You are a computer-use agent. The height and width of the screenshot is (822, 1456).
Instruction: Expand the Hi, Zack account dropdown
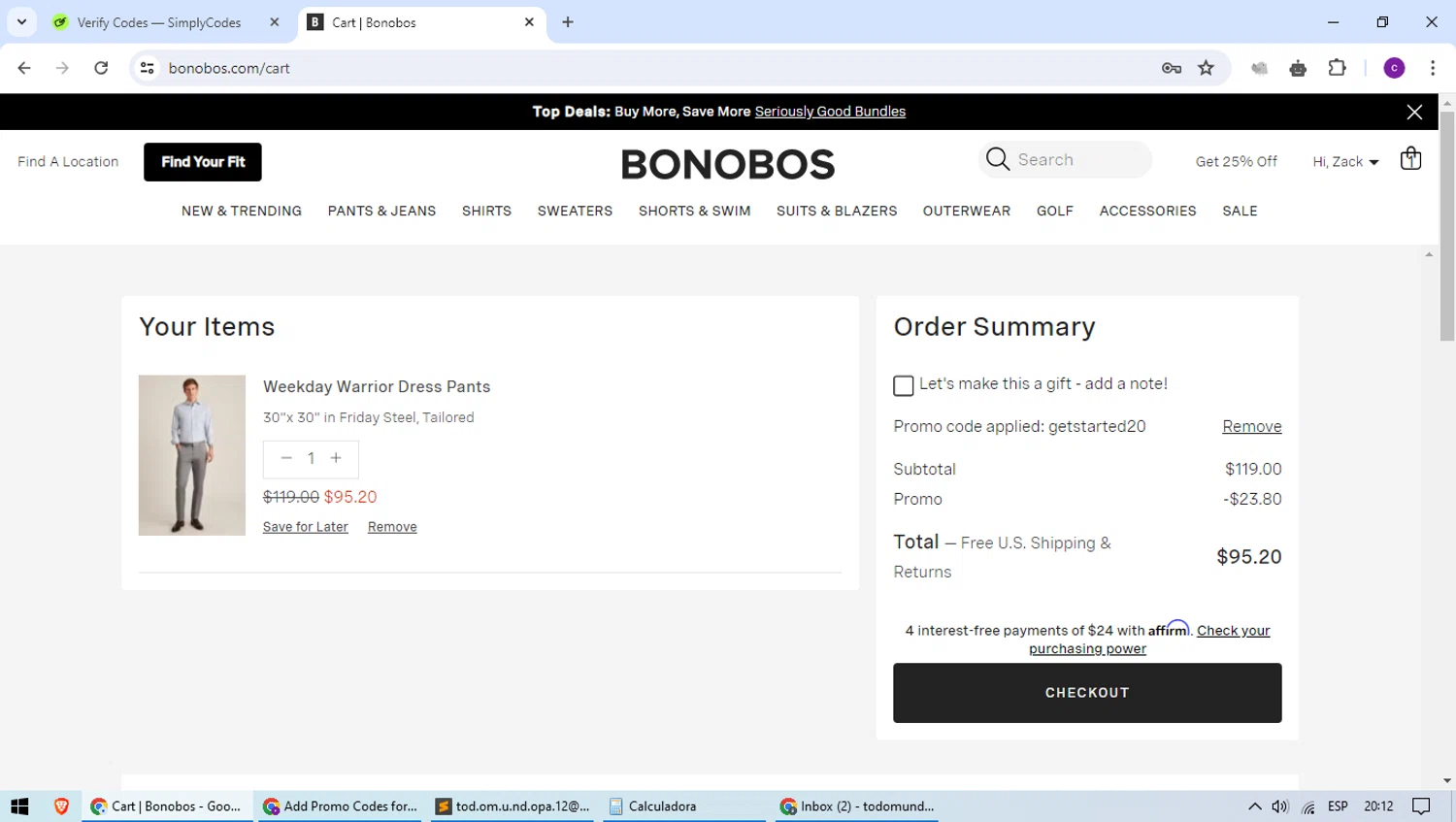click(x=1345, y=162)
